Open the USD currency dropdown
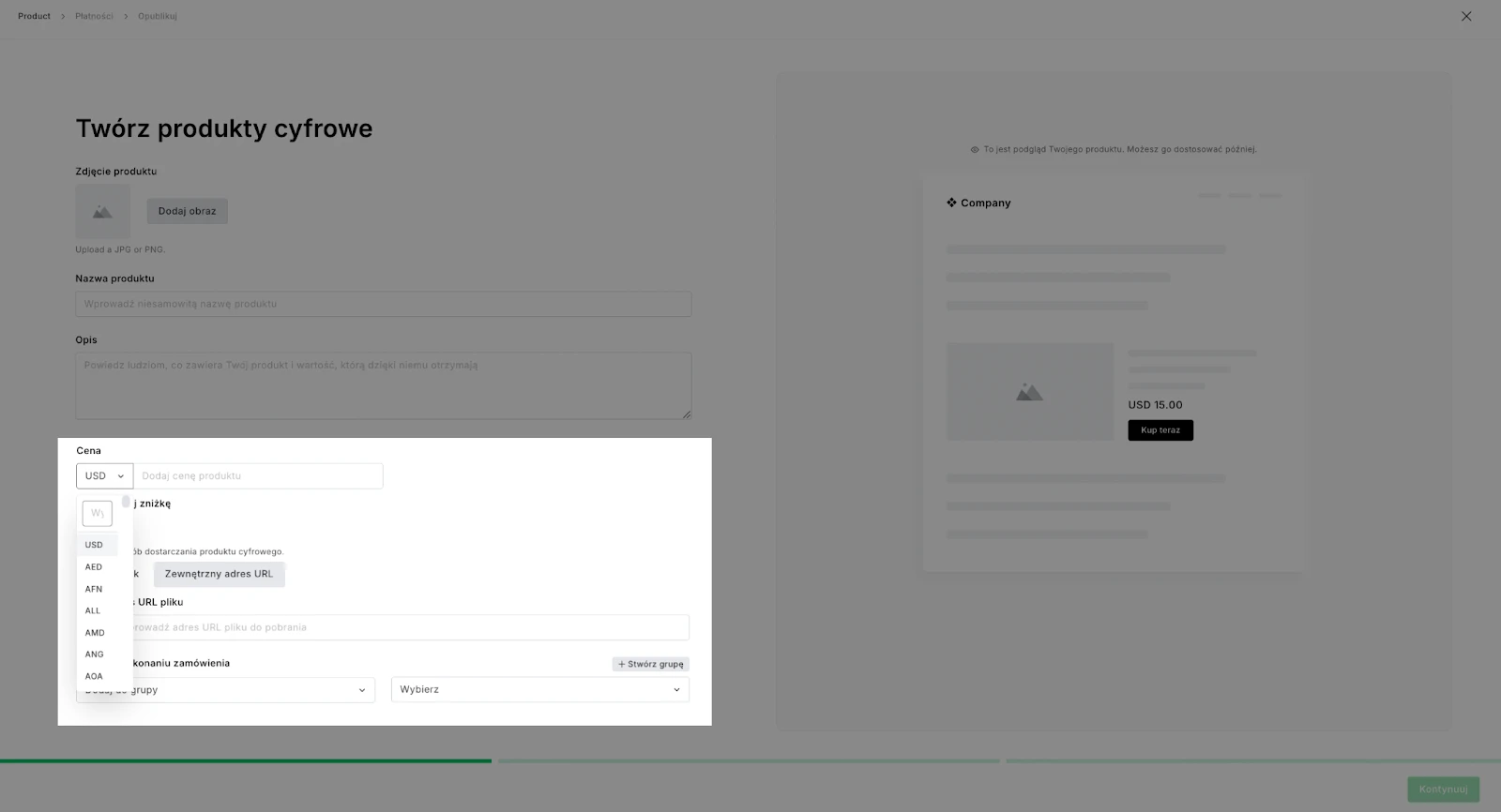The height and width of the screenshot is (812, 1501). coord(104,476)
